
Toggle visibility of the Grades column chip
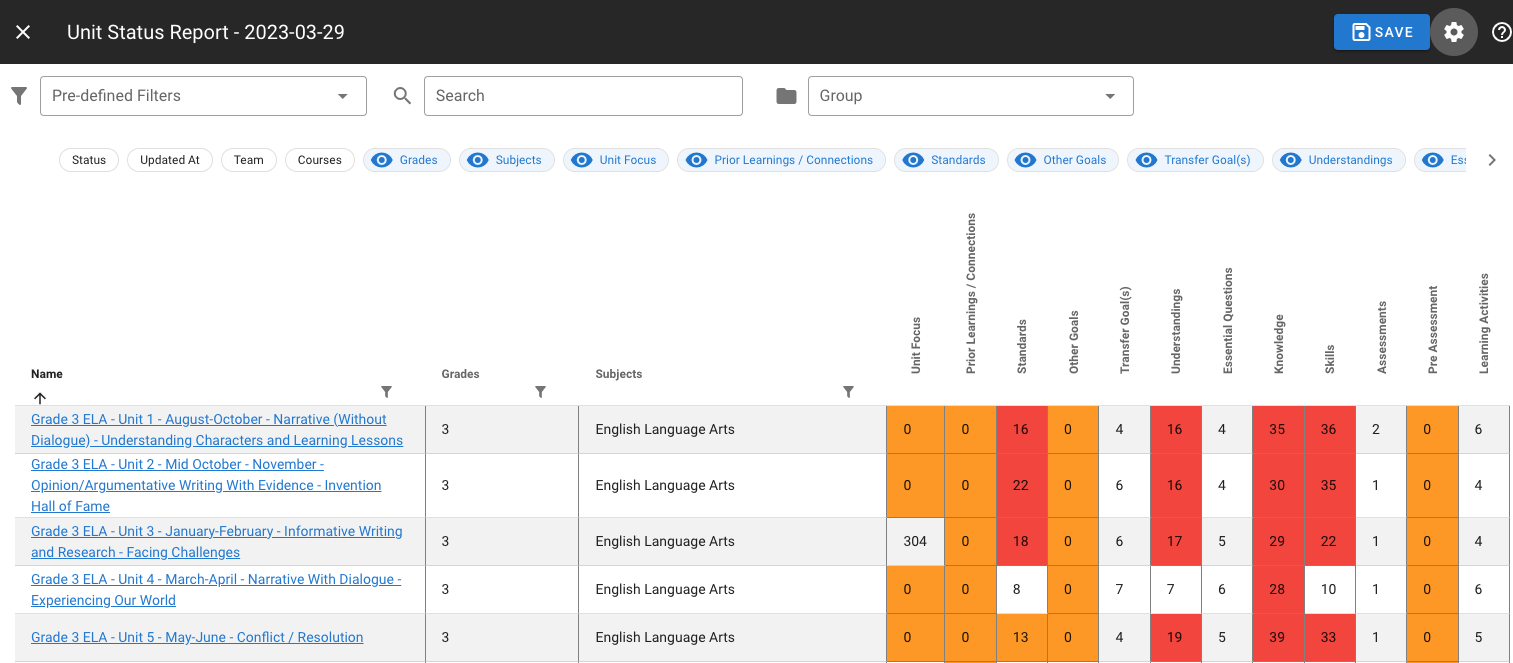click(407, 160)
